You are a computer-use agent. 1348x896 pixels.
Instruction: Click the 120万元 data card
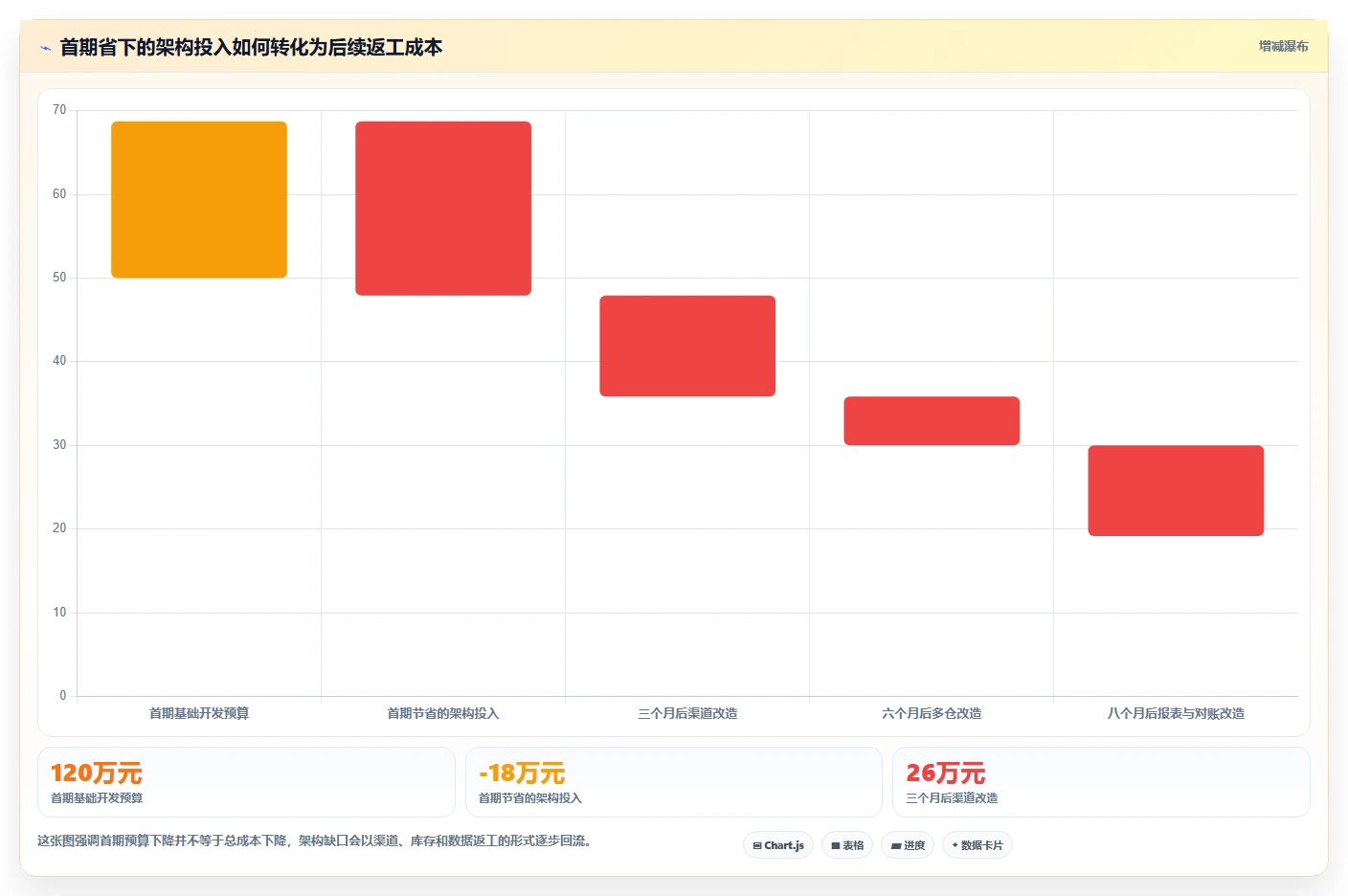(x=246, y=782)
